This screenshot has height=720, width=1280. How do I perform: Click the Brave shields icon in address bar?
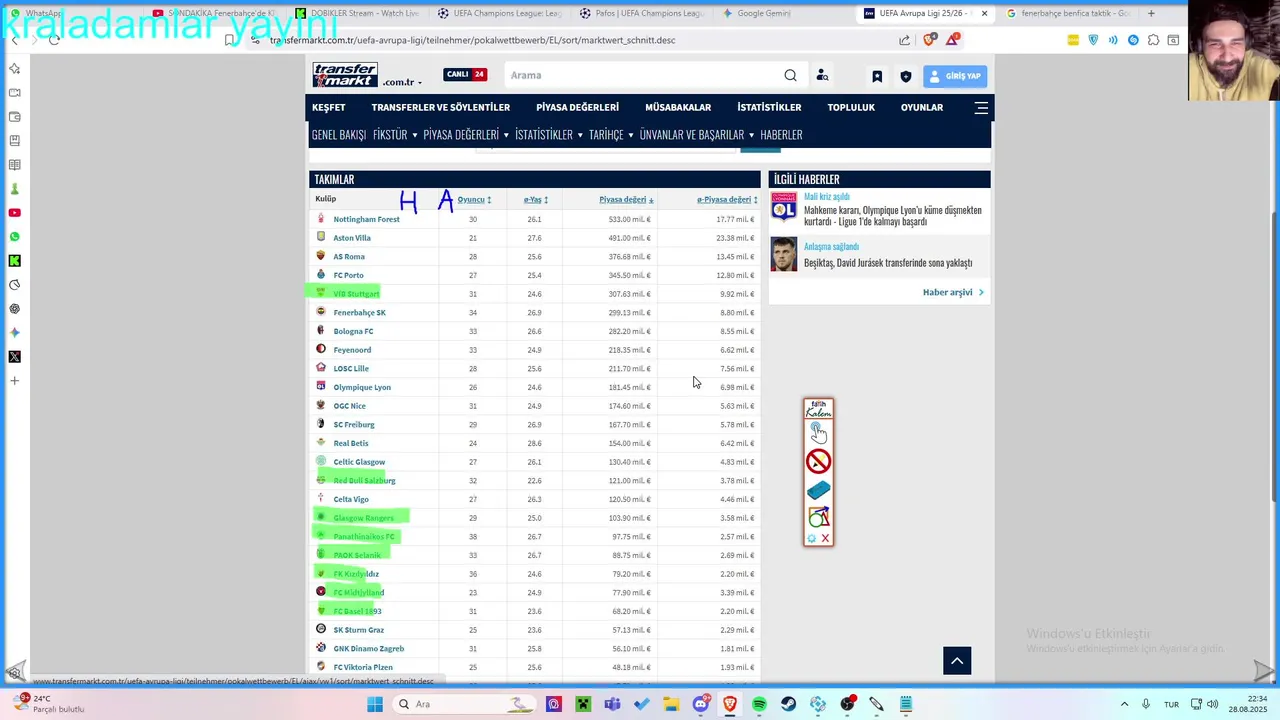[x=929, y=40]
